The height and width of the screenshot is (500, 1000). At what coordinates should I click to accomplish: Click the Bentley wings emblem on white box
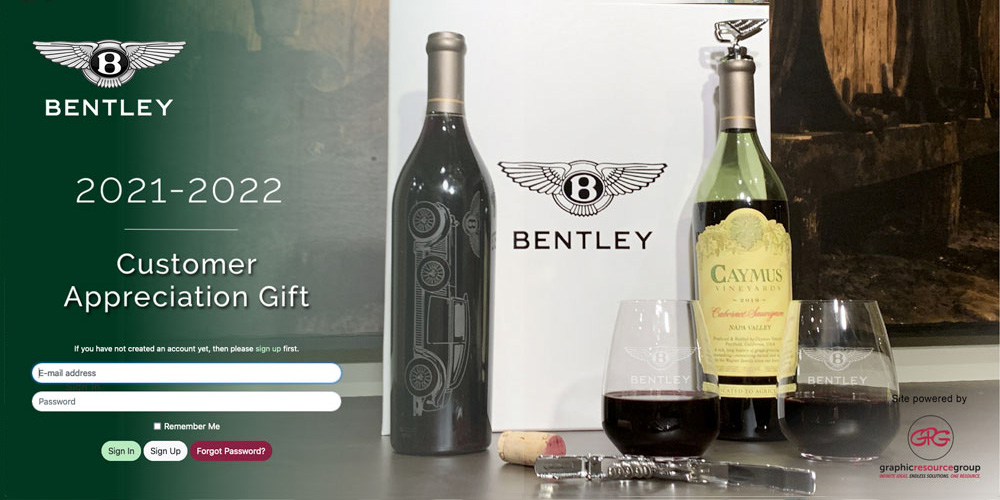click(x=582, y=188)
